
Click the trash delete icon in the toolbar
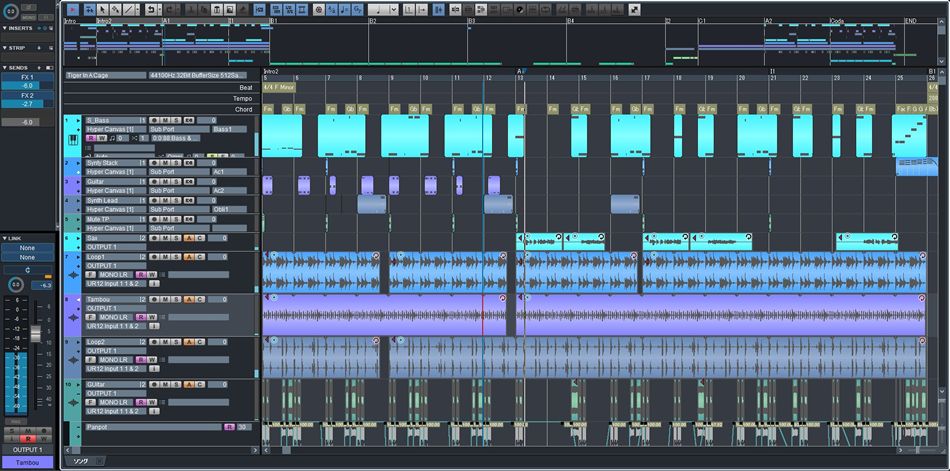(216, 10)
